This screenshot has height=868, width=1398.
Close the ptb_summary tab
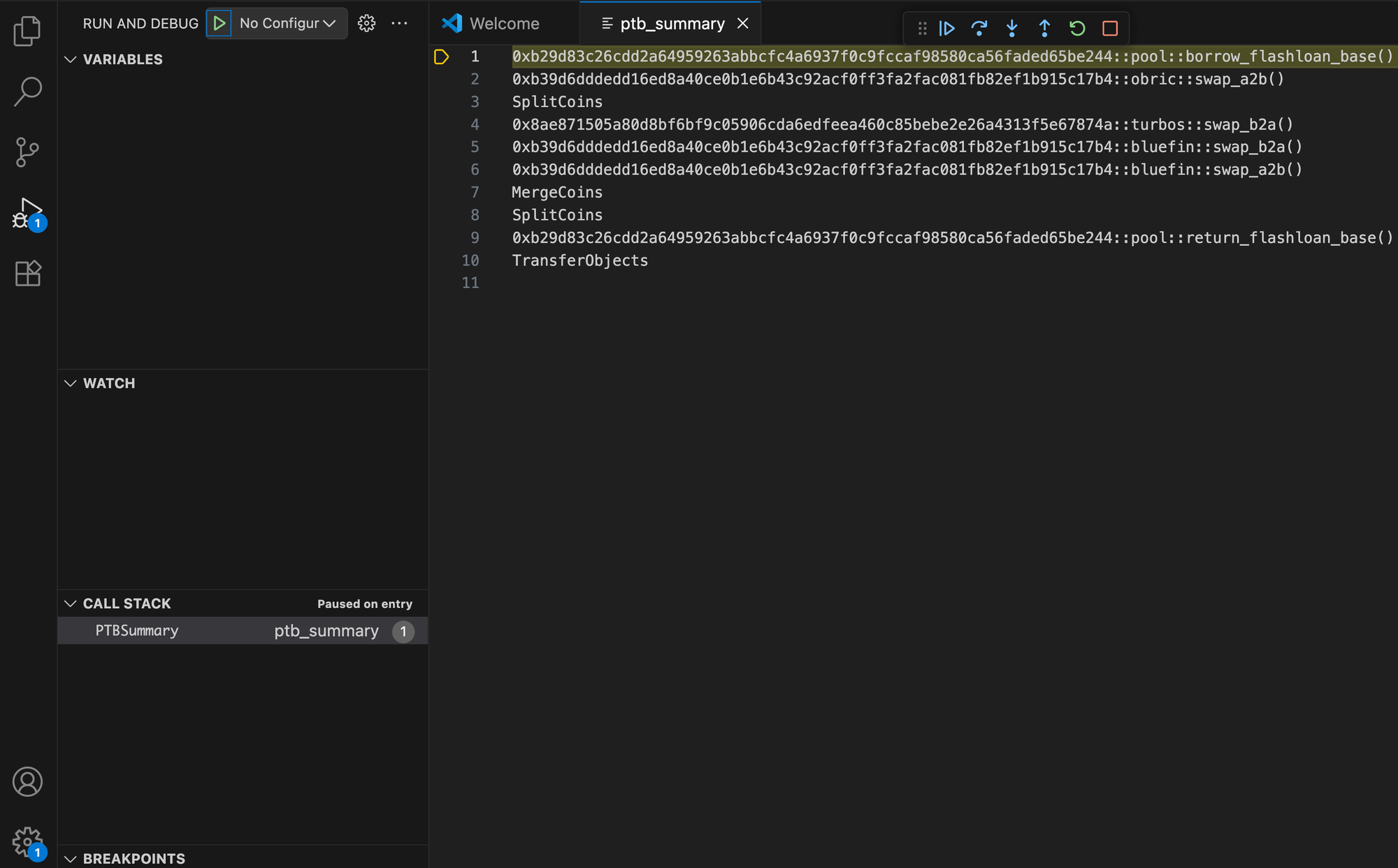tap(743, 24)
